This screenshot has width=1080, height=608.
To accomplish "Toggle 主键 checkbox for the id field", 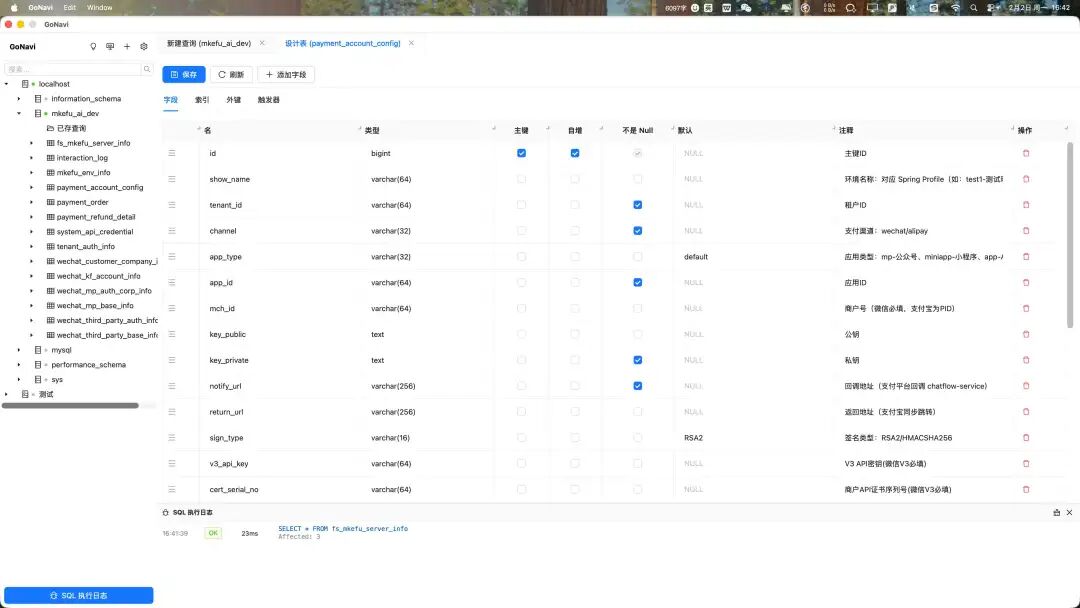I will pos(521,152).
